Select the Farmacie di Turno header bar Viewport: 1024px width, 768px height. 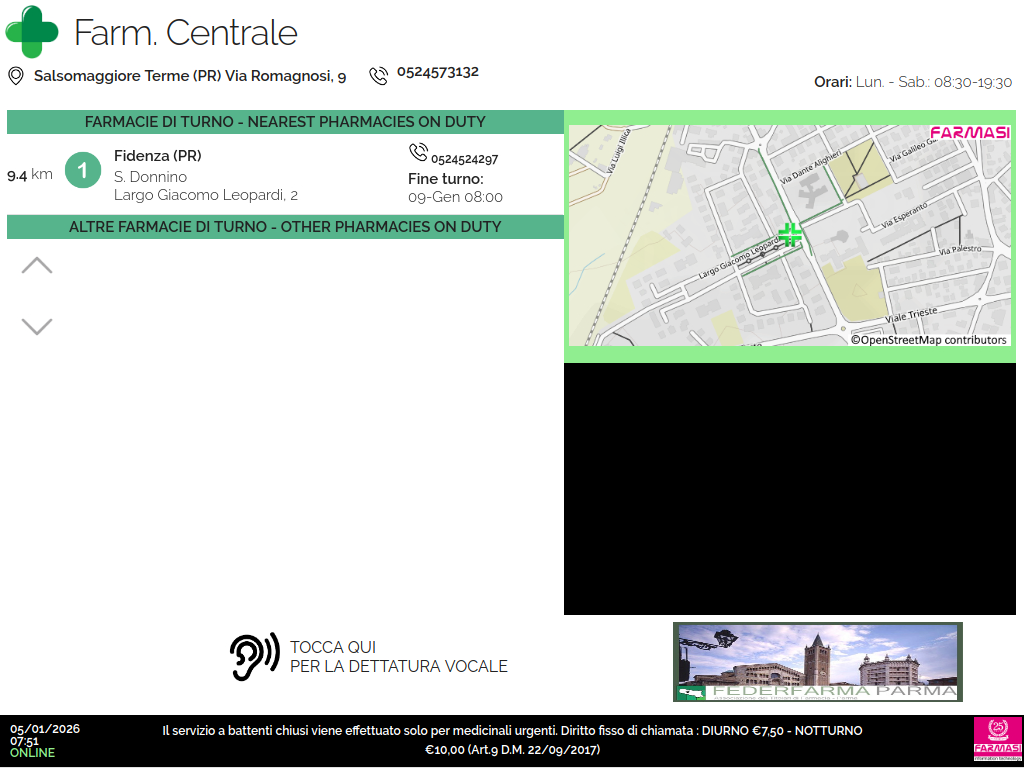click(x=285, y=122)
